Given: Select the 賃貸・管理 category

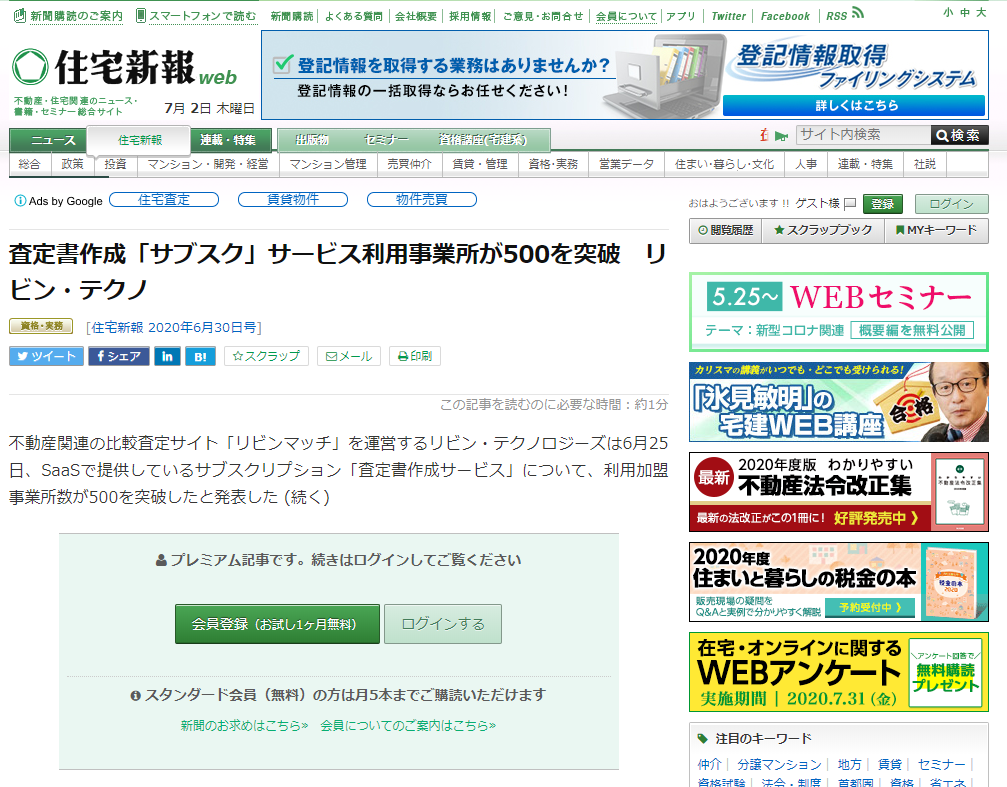Looking at the screenshot, I should 480,164.
